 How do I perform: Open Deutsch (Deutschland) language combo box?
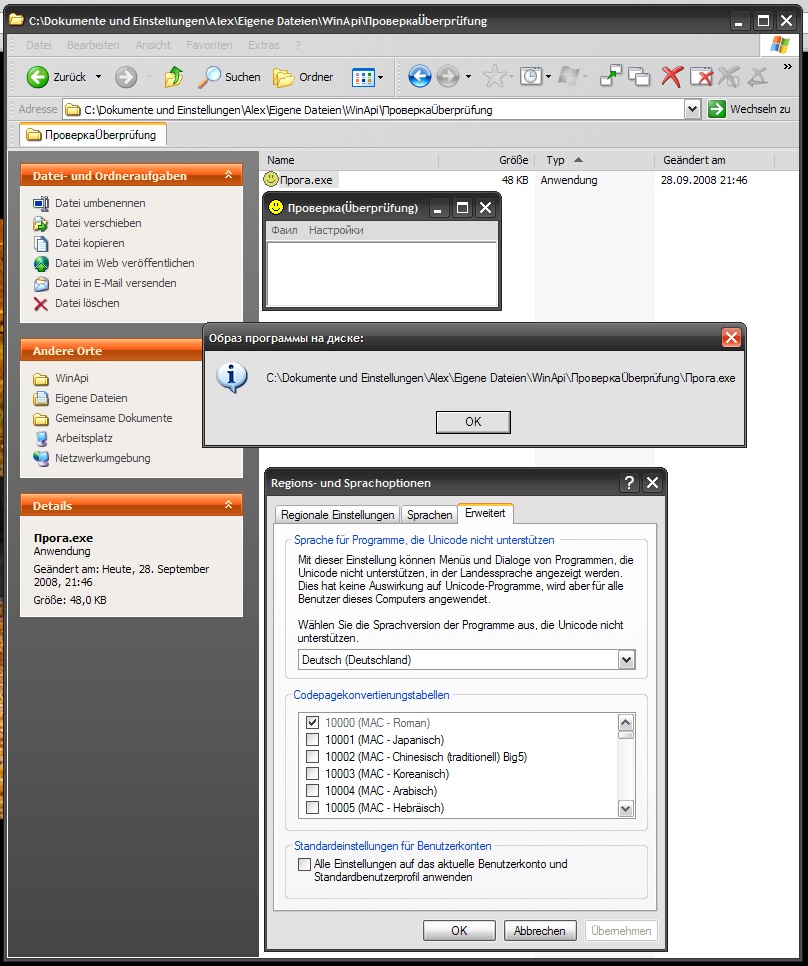point(466,660)
